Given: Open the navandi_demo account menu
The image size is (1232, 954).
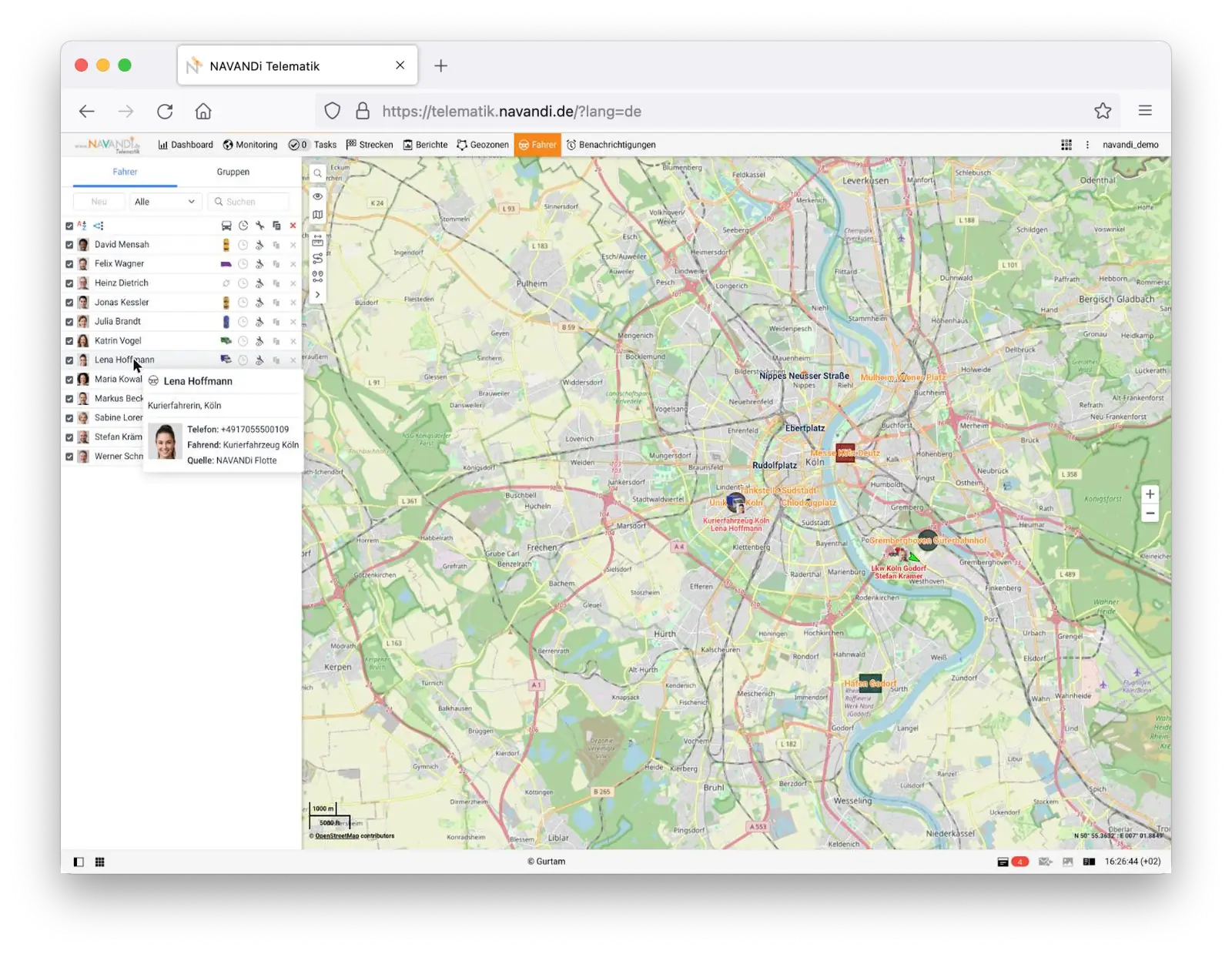Looking at the screenshot, I should click(x=1130, y=145).
